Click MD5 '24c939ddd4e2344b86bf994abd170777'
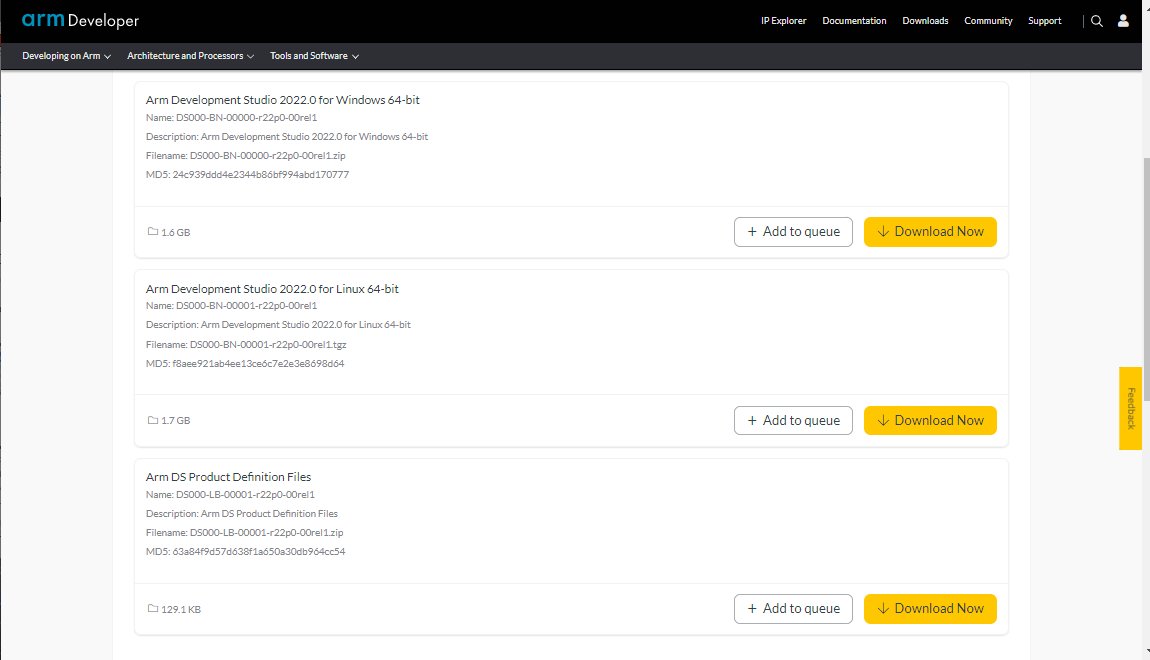This screenshot has height=660, width=1150. click(x=260, y=175)
